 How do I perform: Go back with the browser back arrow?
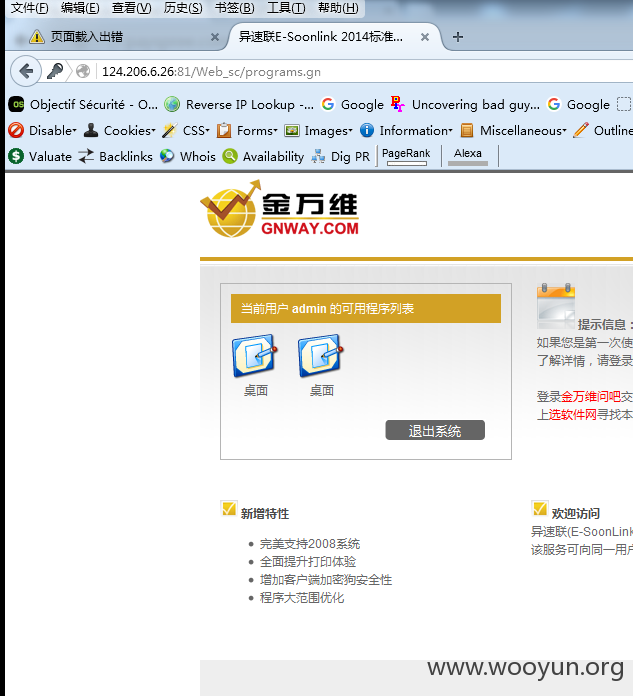[26, 71]
